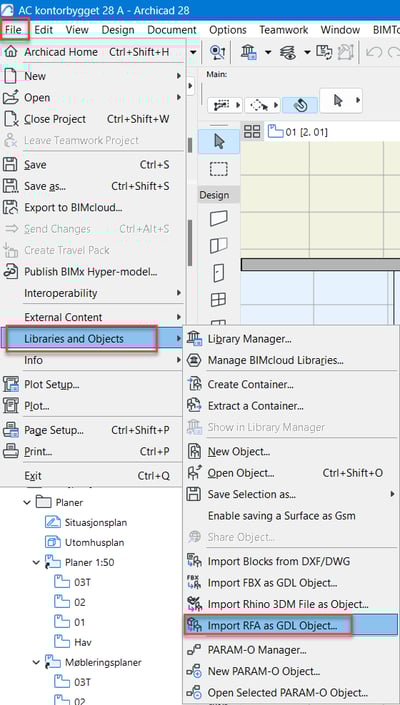
Task: Open Situasjonsplan in the navigator tree
Action: click(x=96, y=522)
